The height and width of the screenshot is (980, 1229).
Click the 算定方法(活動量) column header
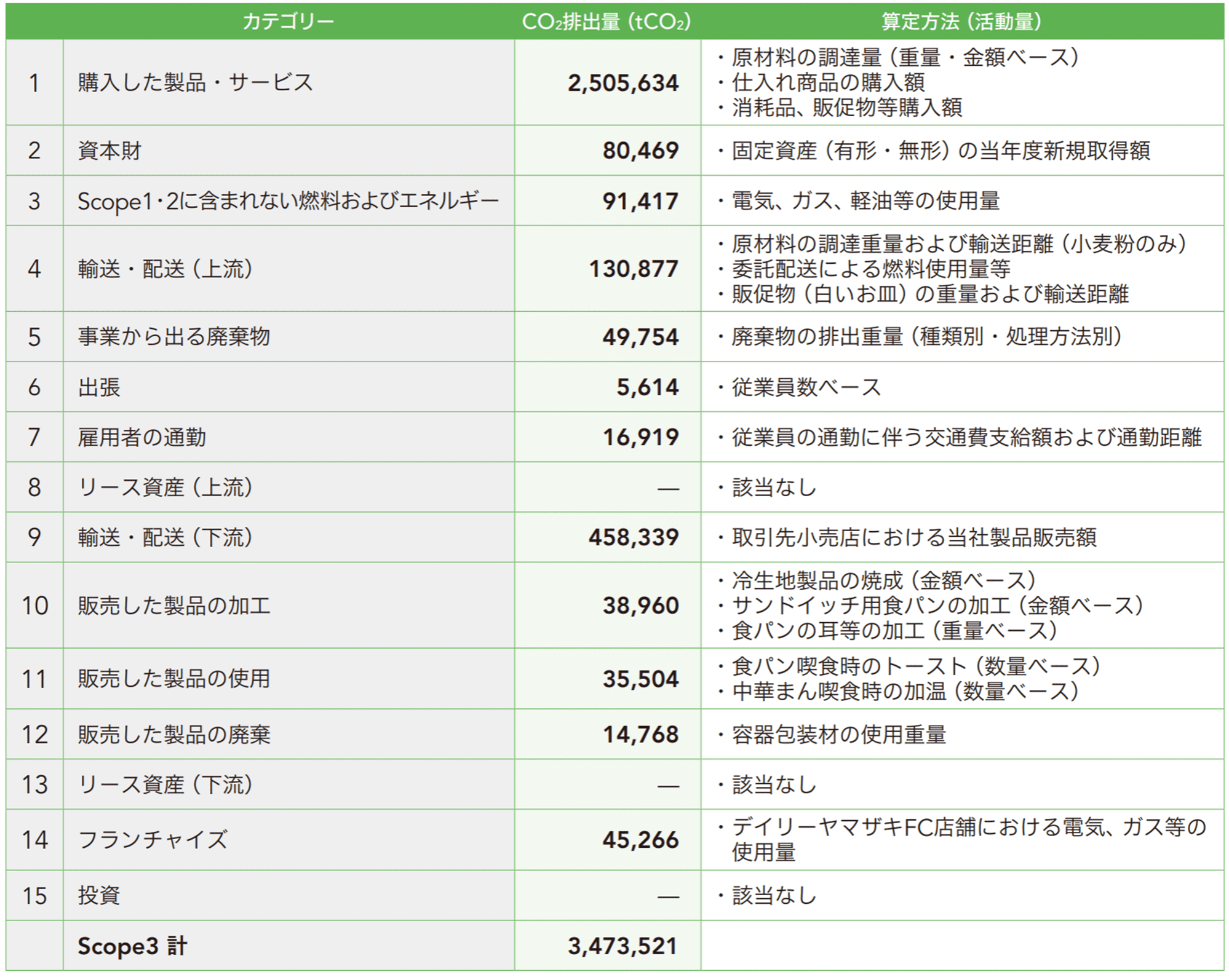coord(961,22)
